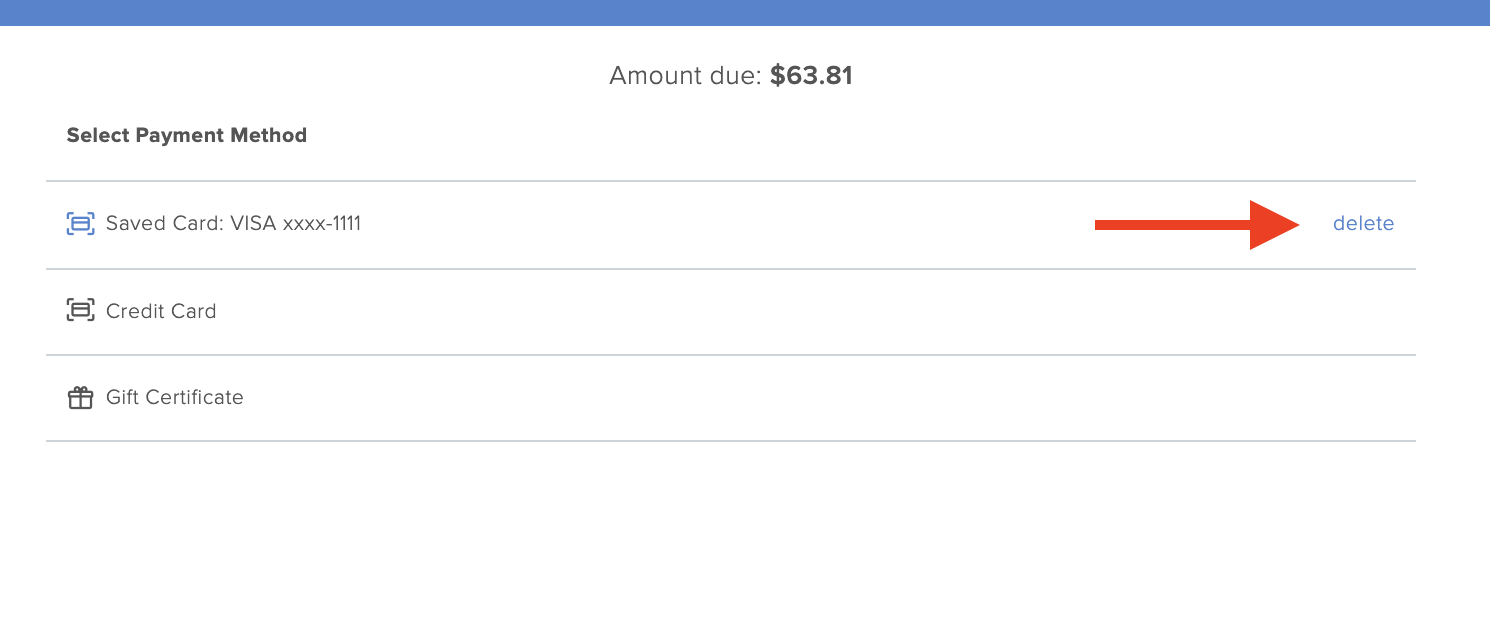This screenshot has height=640, width=1490.
Task: Click the gift box icon
Action: [x=80, y=398]
